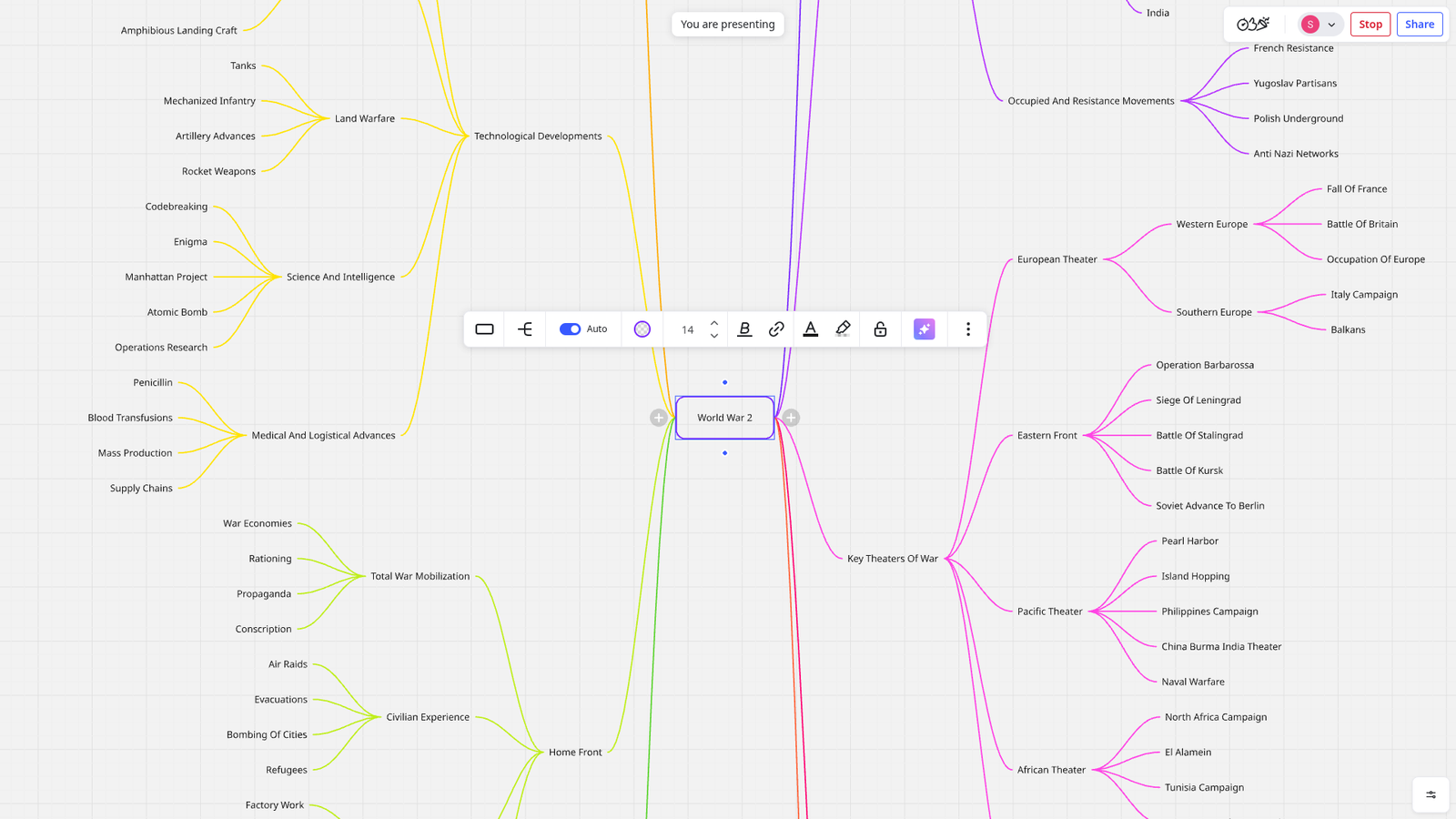Select the Penicillin node
The width and height of the screenshot is (1456, 819).
153,382
